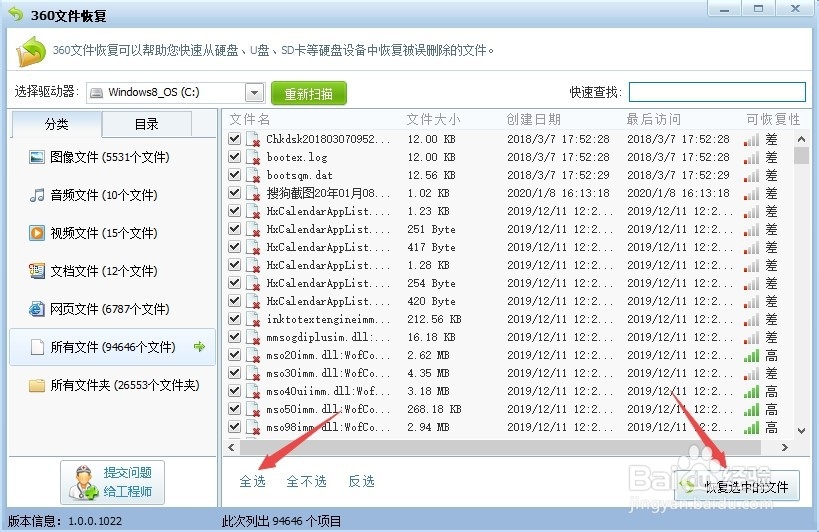Click the 提交问题给工程师 button

click(112, 482)
